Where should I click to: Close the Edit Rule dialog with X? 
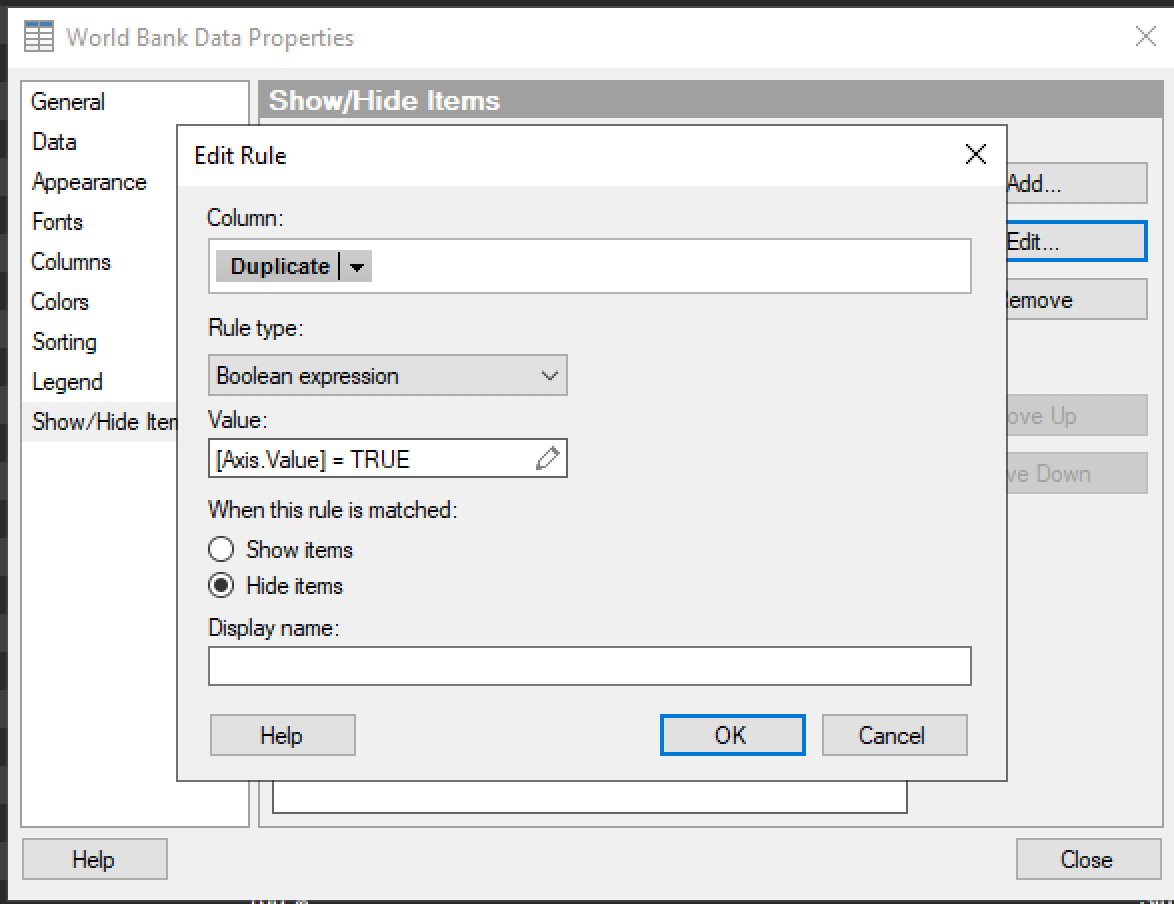(x=975, y=155)
